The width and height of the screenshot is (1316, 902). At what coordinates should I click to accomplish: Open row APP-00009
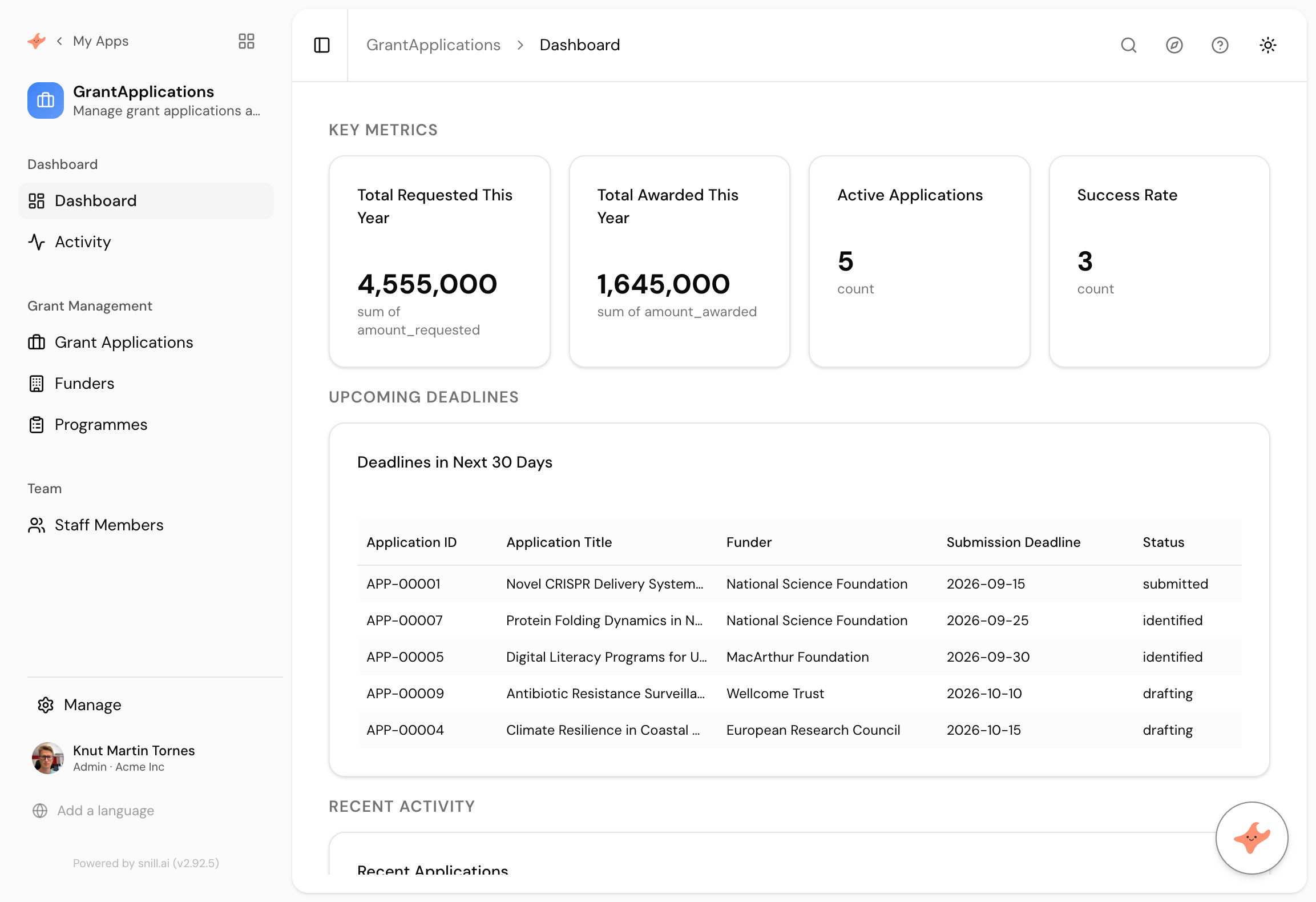click(x=799, y=694)
